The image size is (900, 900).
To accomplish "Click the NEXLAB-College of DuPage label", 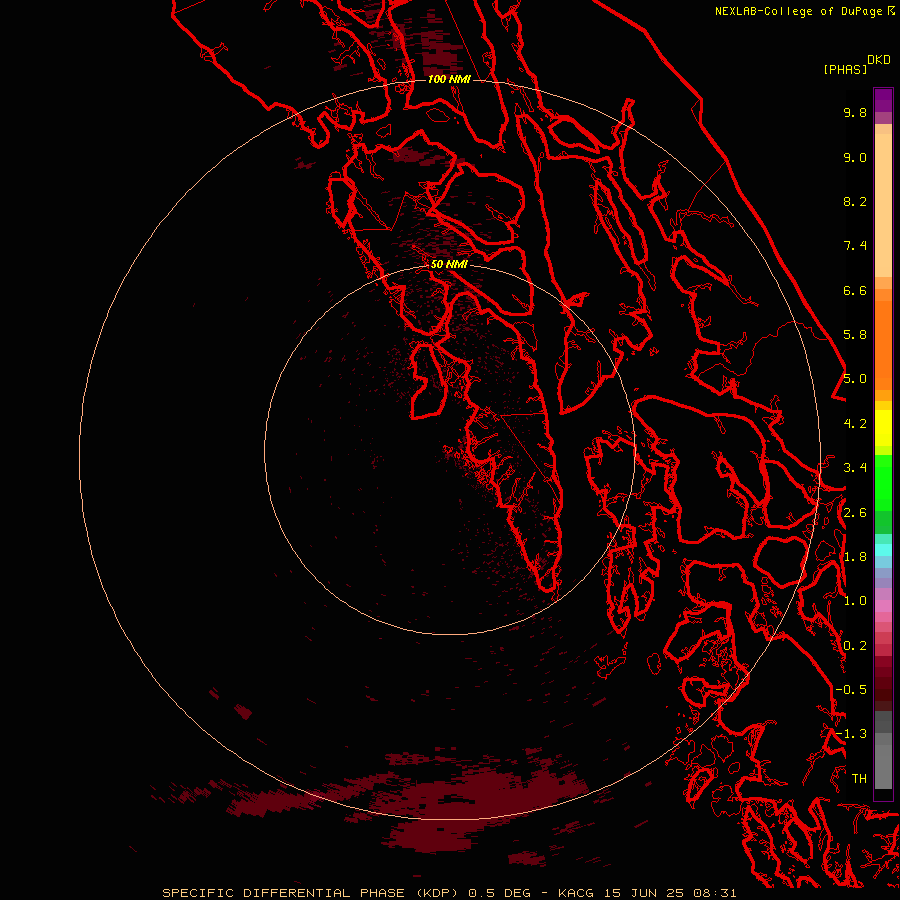I will [x=798, y=11].
